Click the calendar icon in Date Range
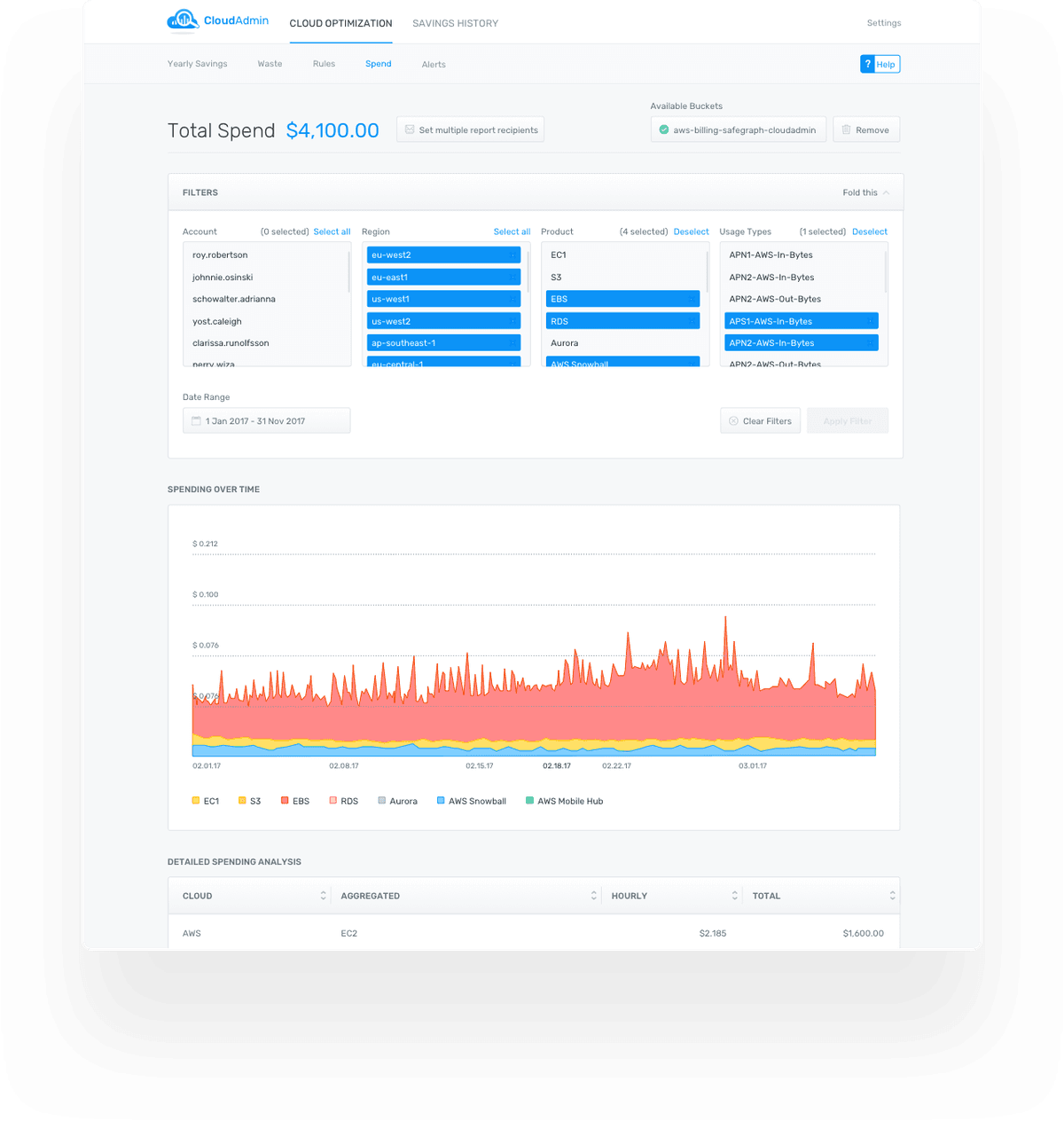This screenshot has width=1064, height=1121. (196, 421)
